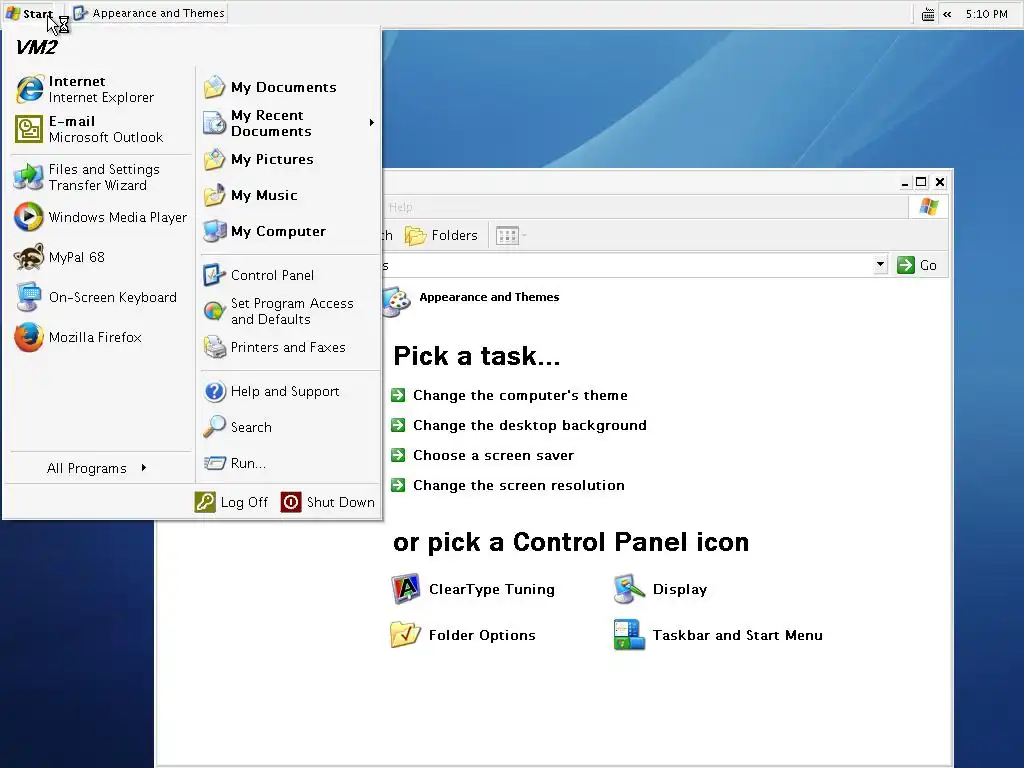Screen dimensions: 1024x768
Task: Click the Go button
Action: [917, 265]
